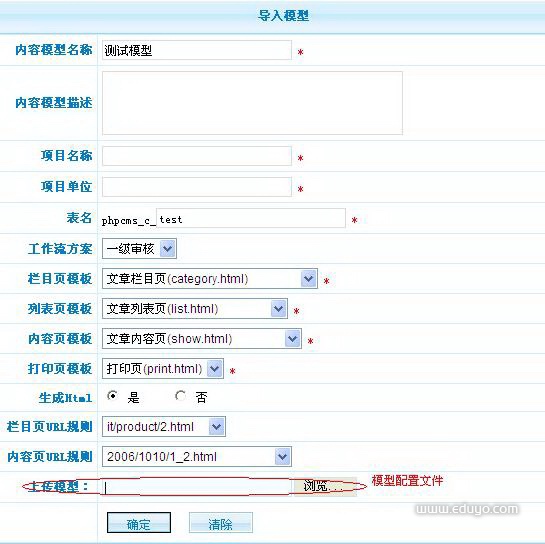This screenshot has width=545, height=544.
Task: Focus the 内容模型名称 field containing 测试模型
Action: point(197,50)
